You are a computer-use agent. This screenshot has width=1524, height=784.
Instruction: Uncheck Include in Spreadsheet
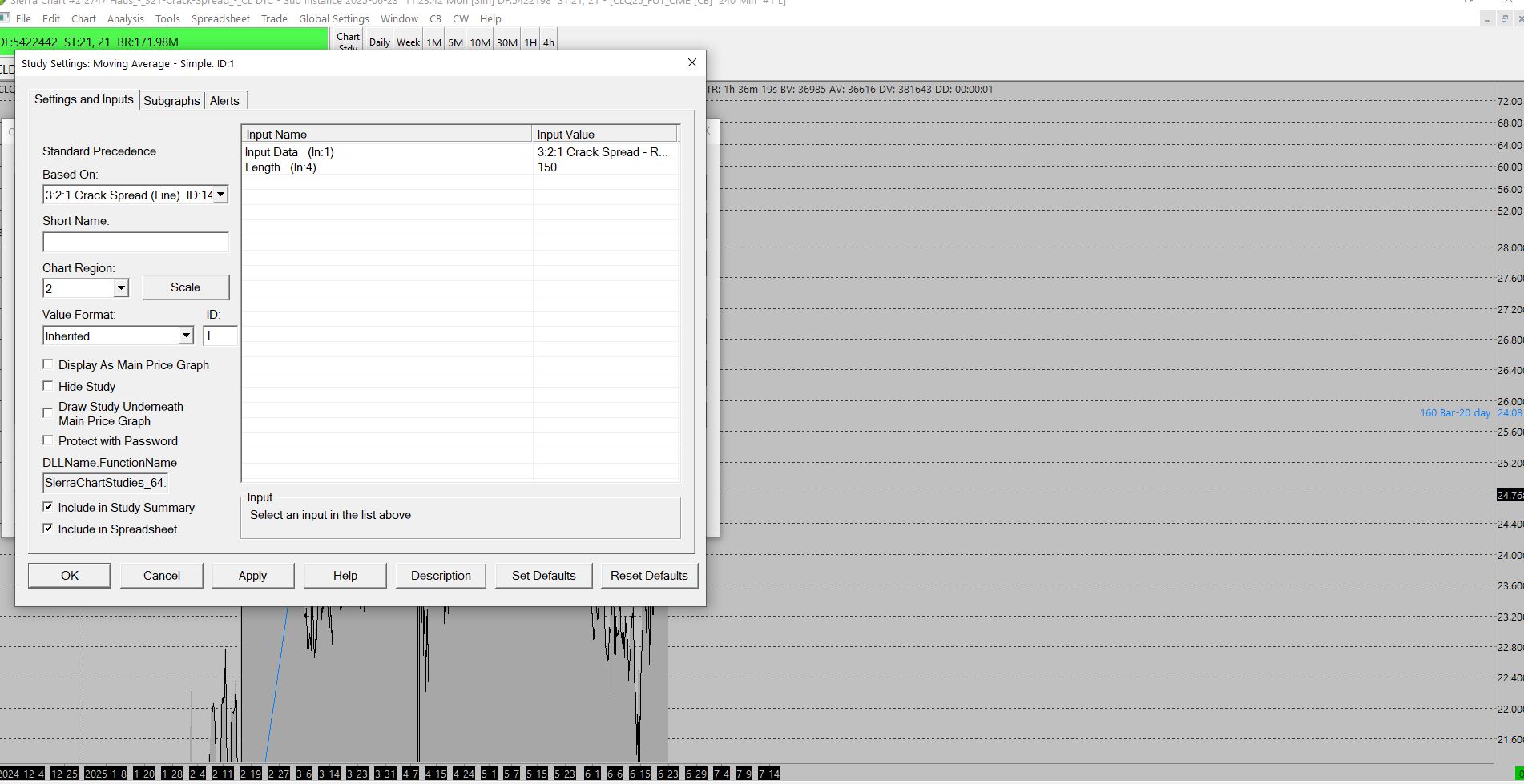(x=48, y=529)
